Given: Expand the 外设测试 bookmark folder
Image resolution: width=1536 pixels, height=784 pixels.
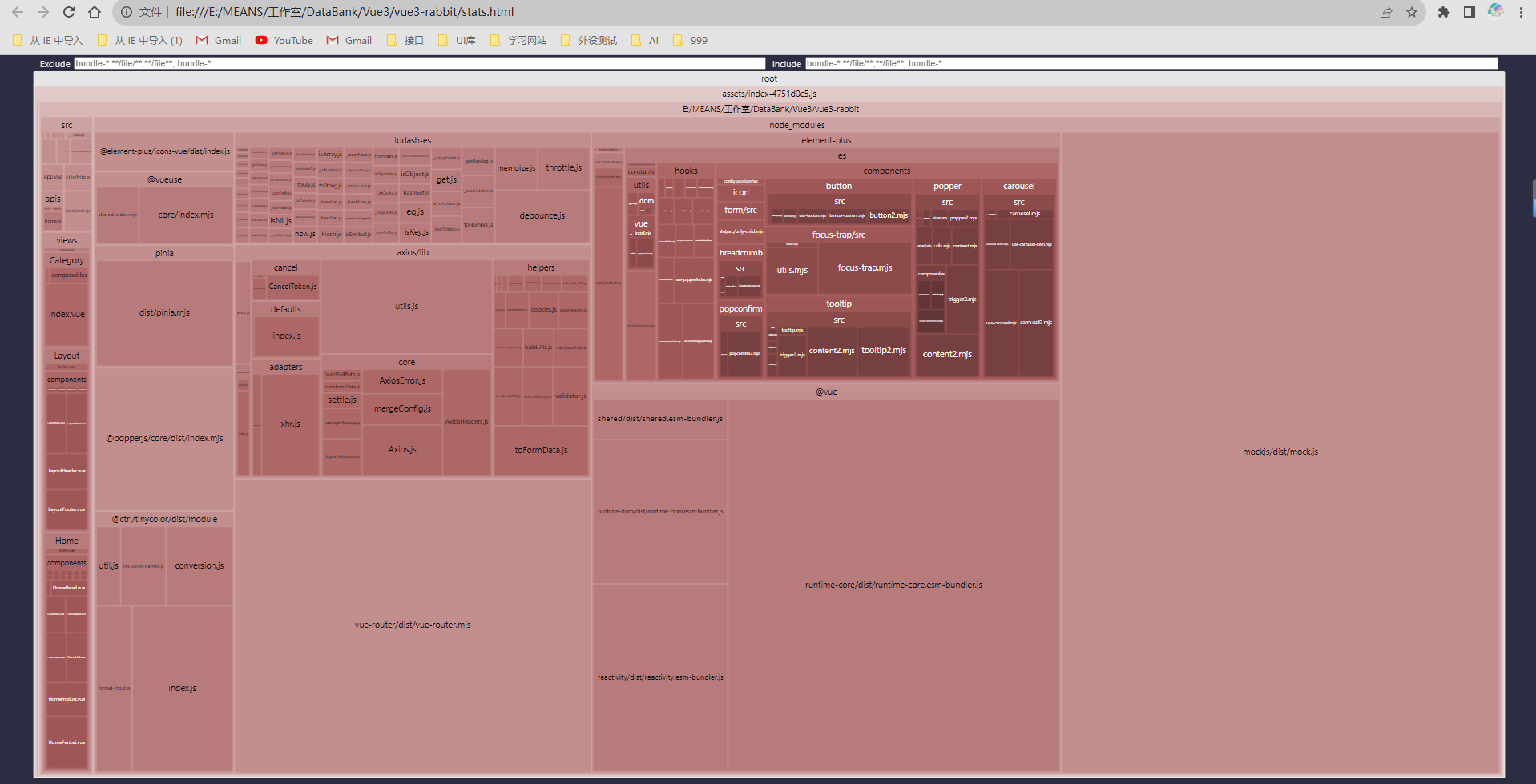Looking at the screenshot, I should tap(589, 40).
